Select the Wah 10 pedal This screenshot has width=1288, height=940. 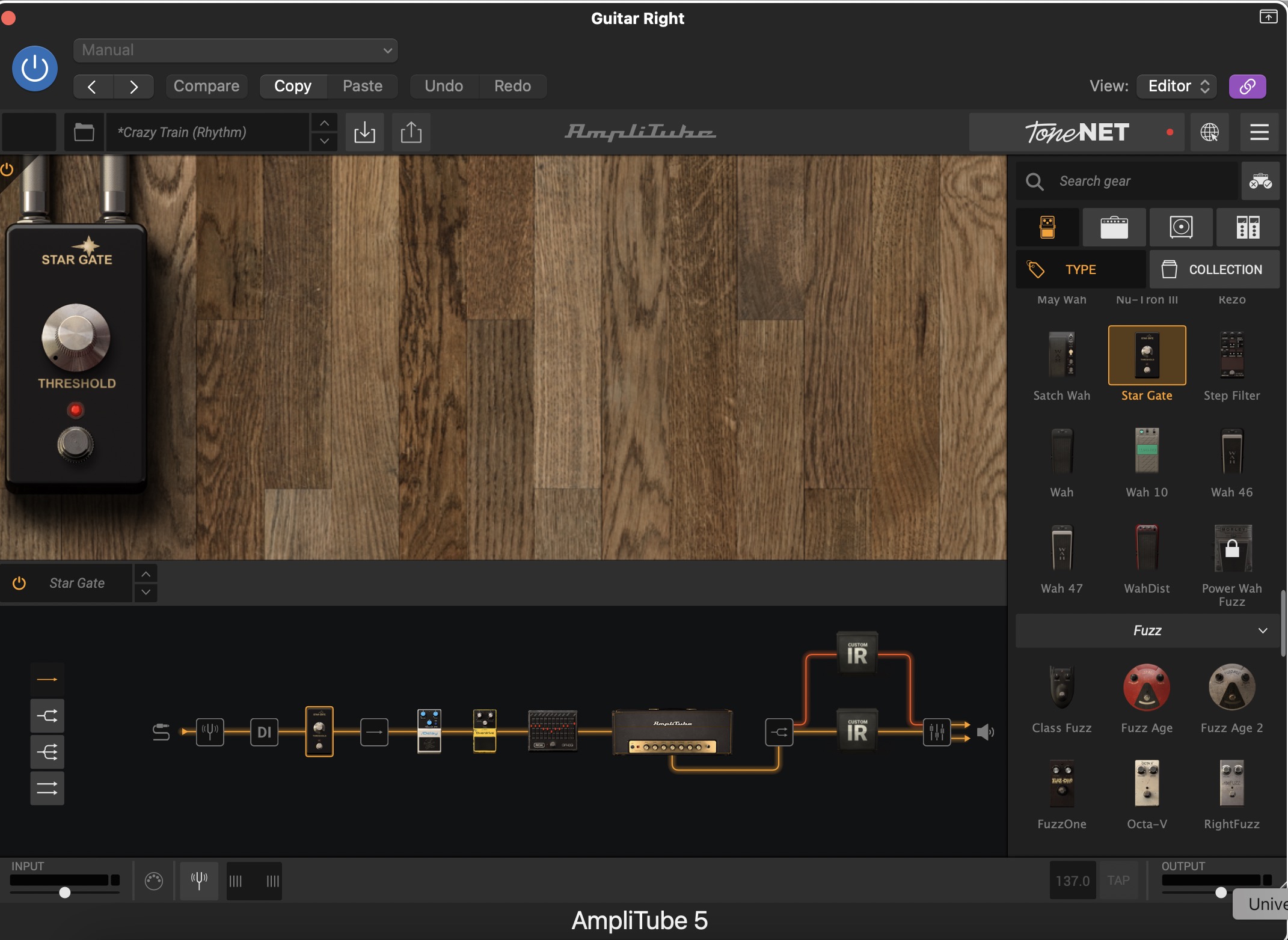pos(1147,462)
